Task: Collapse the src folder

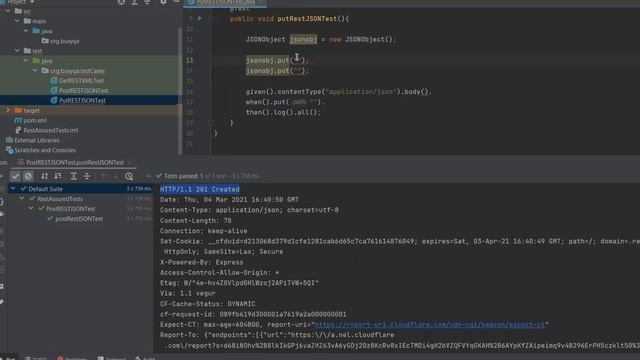Action: 8,11
